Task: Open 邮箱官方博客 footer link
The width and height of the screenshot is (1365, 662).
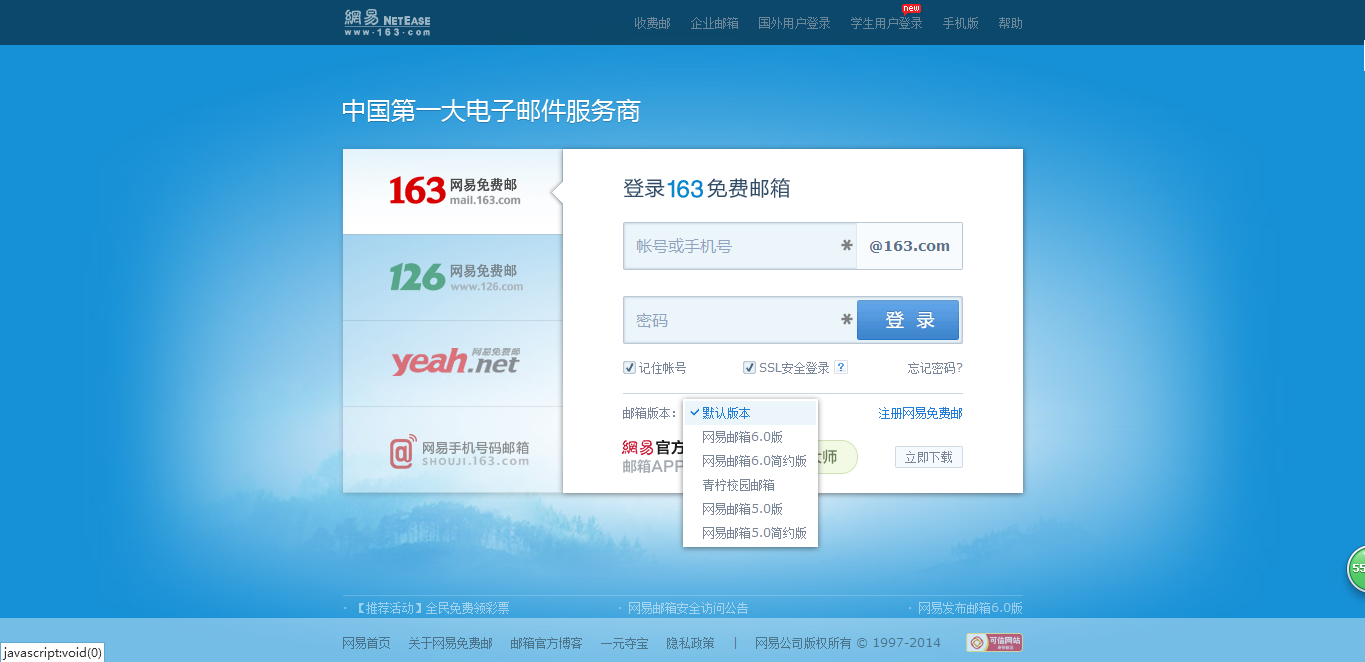Action: [x=546, y=643]
